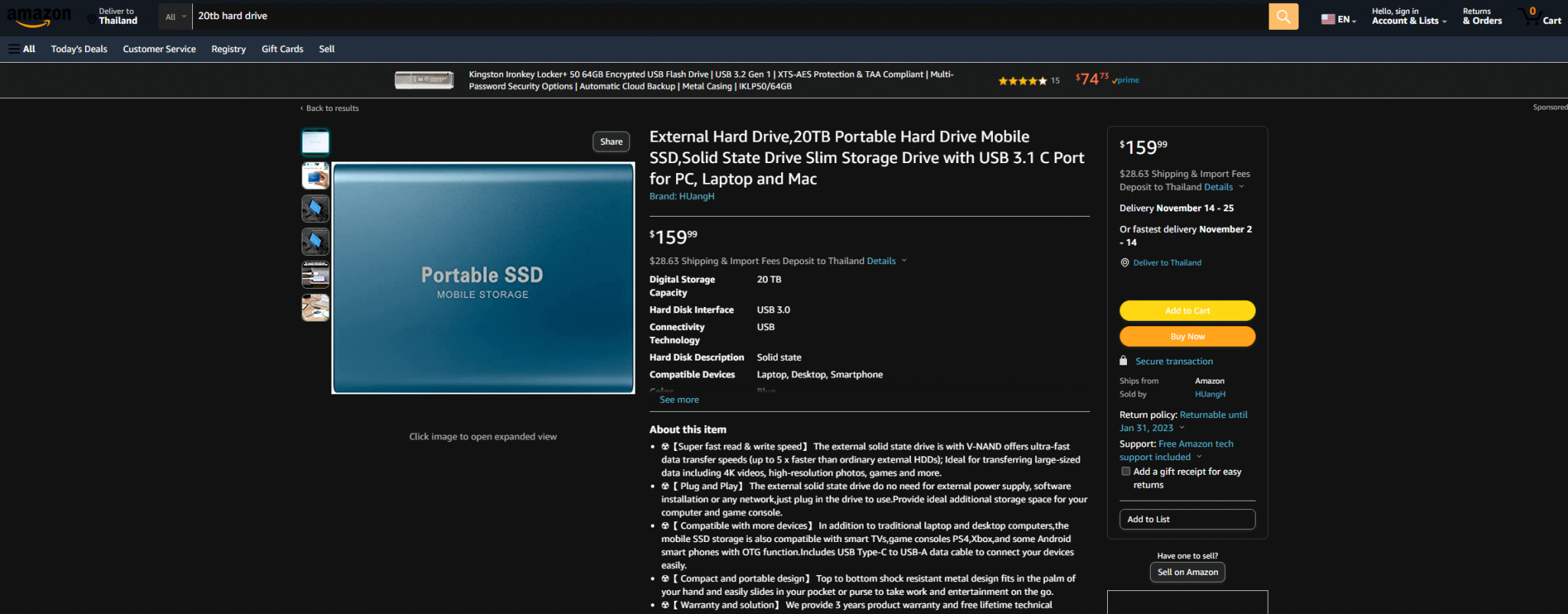Click the Sponsored label

1550,107
